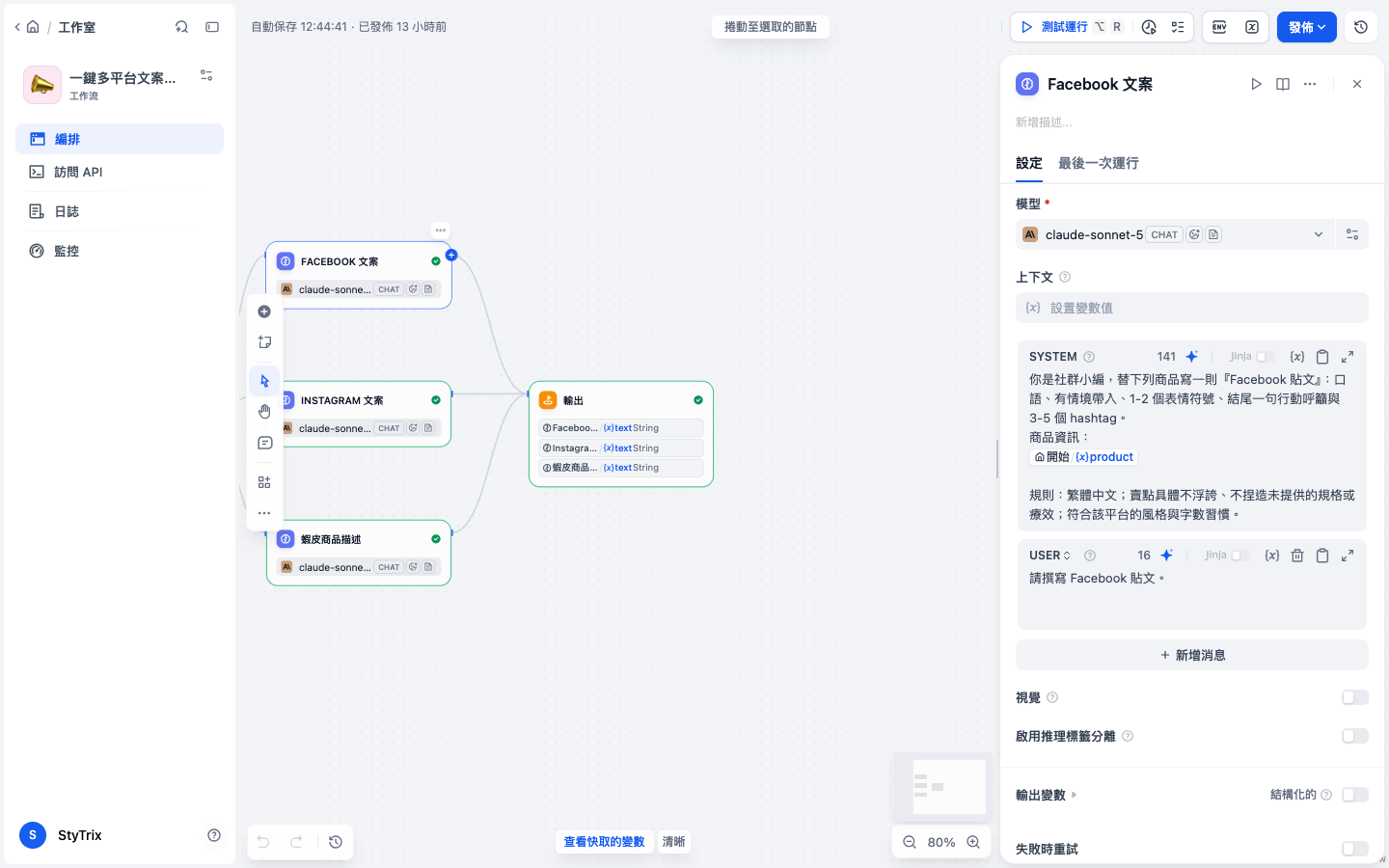Switch to the 最後一次運行 tab

pos(1099,163)
